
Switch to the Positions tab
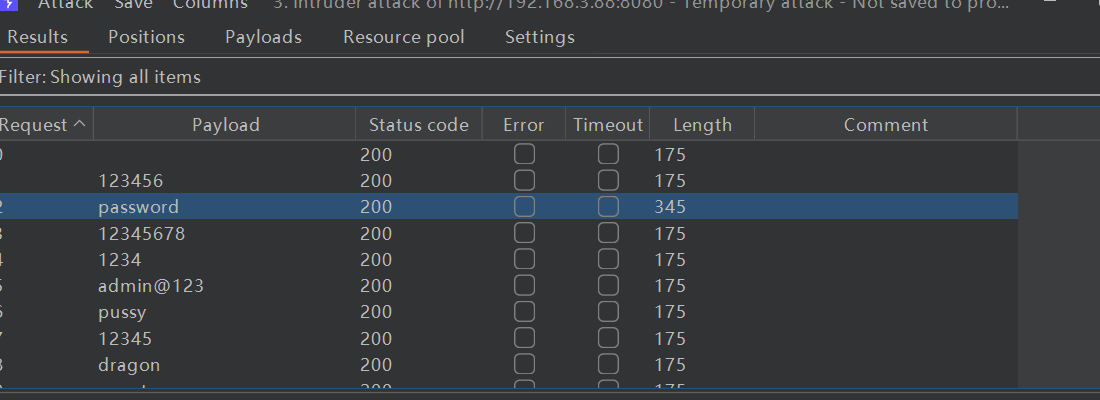pyautogui.click(x=146, y=37)
